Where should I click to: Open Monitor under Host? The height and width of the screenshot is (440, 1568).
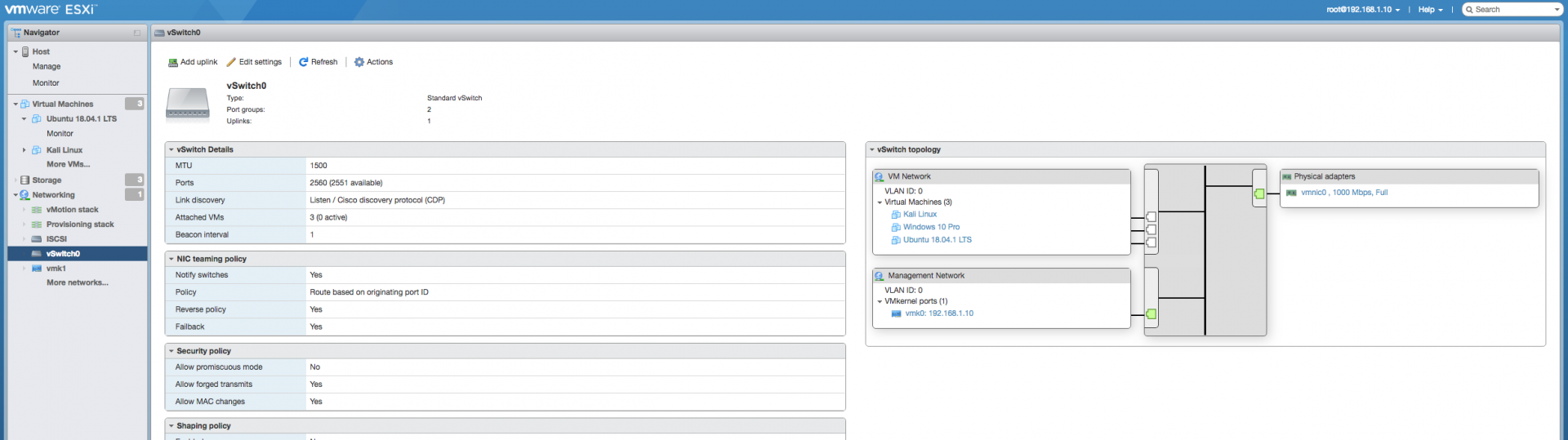[46, 83]
